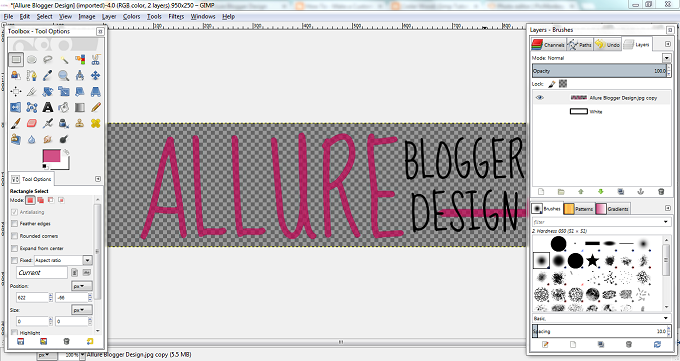
Task: Switch to the Patterns tab
Action: click(579, 209)
